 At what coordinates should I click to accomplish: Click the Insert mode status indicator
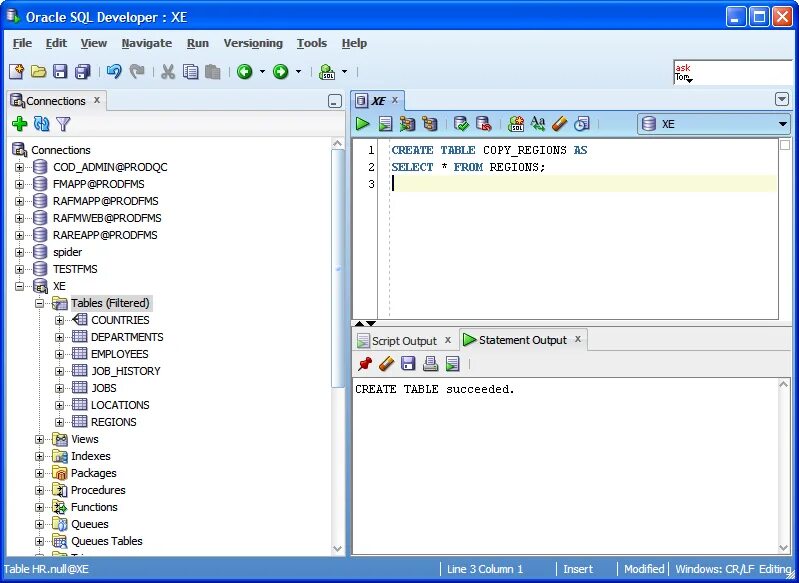(x=578, y=569)
